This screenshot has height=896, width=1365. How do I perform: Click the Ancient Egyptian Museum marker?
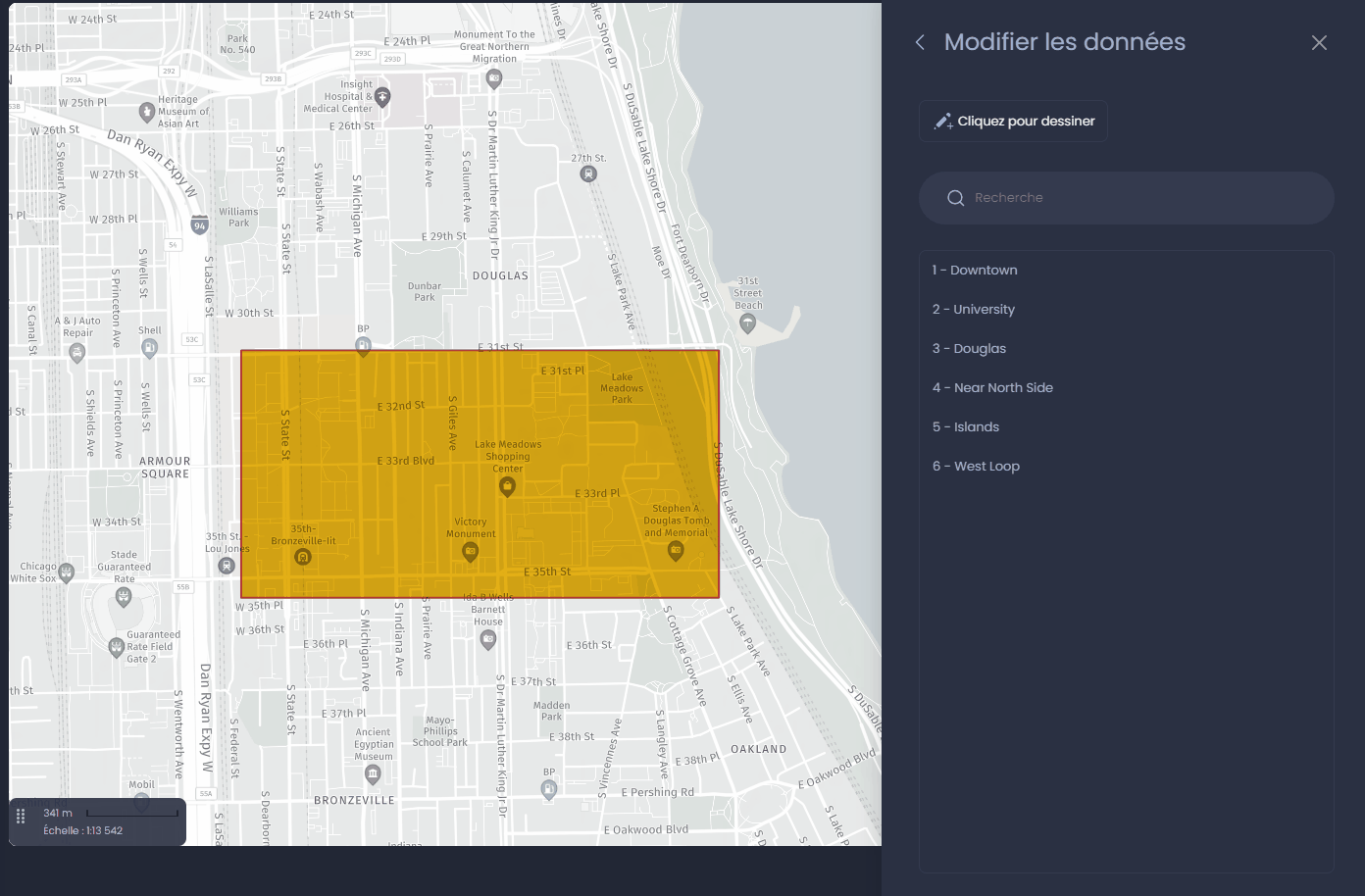373,774
